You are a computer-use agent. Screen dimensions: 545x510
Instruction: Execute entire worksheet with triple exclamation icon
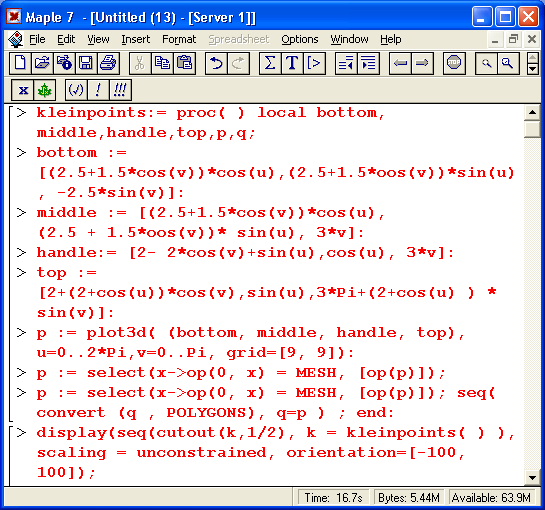[x=120, y=90]
